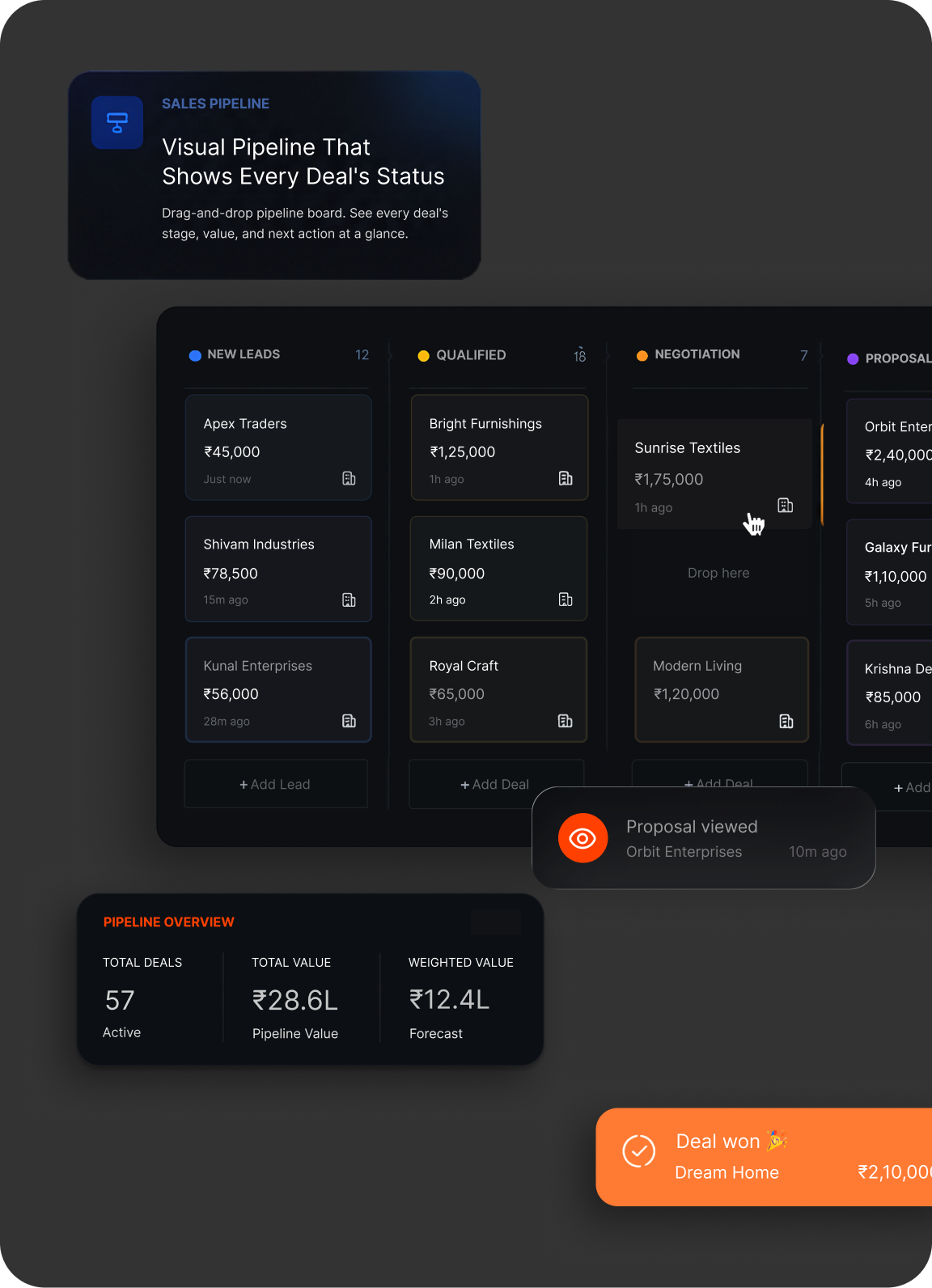
Task: Open the Proposal viewed notification for Orbit Enterprises
Action: tap(704, 838)
